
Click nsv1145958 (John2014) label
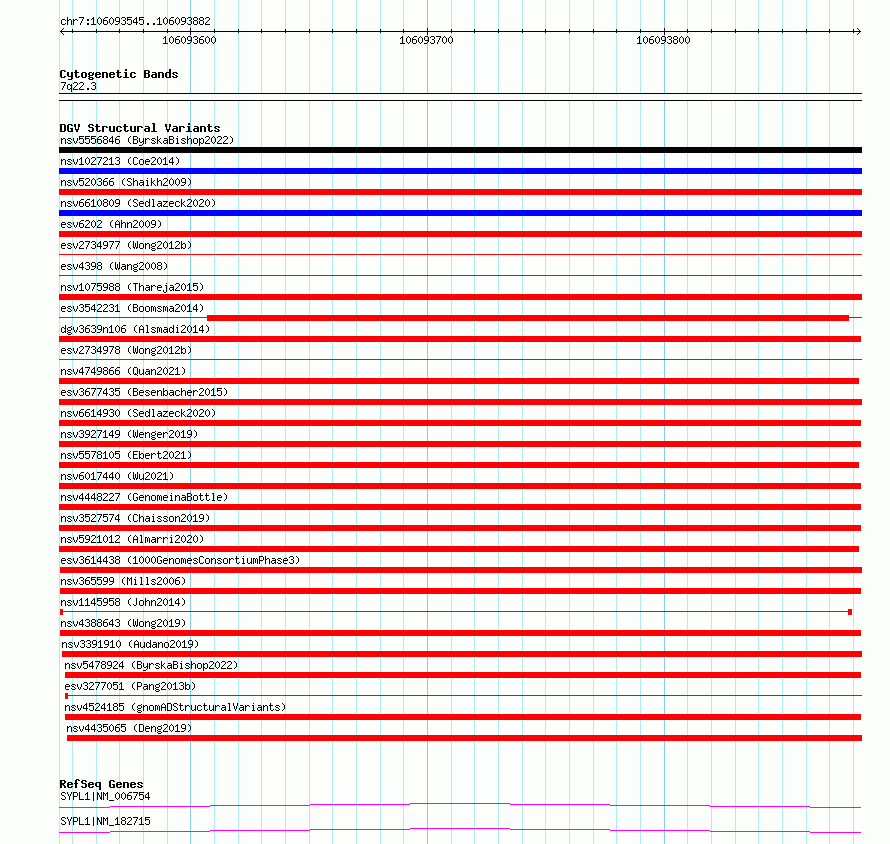[123, 602]
